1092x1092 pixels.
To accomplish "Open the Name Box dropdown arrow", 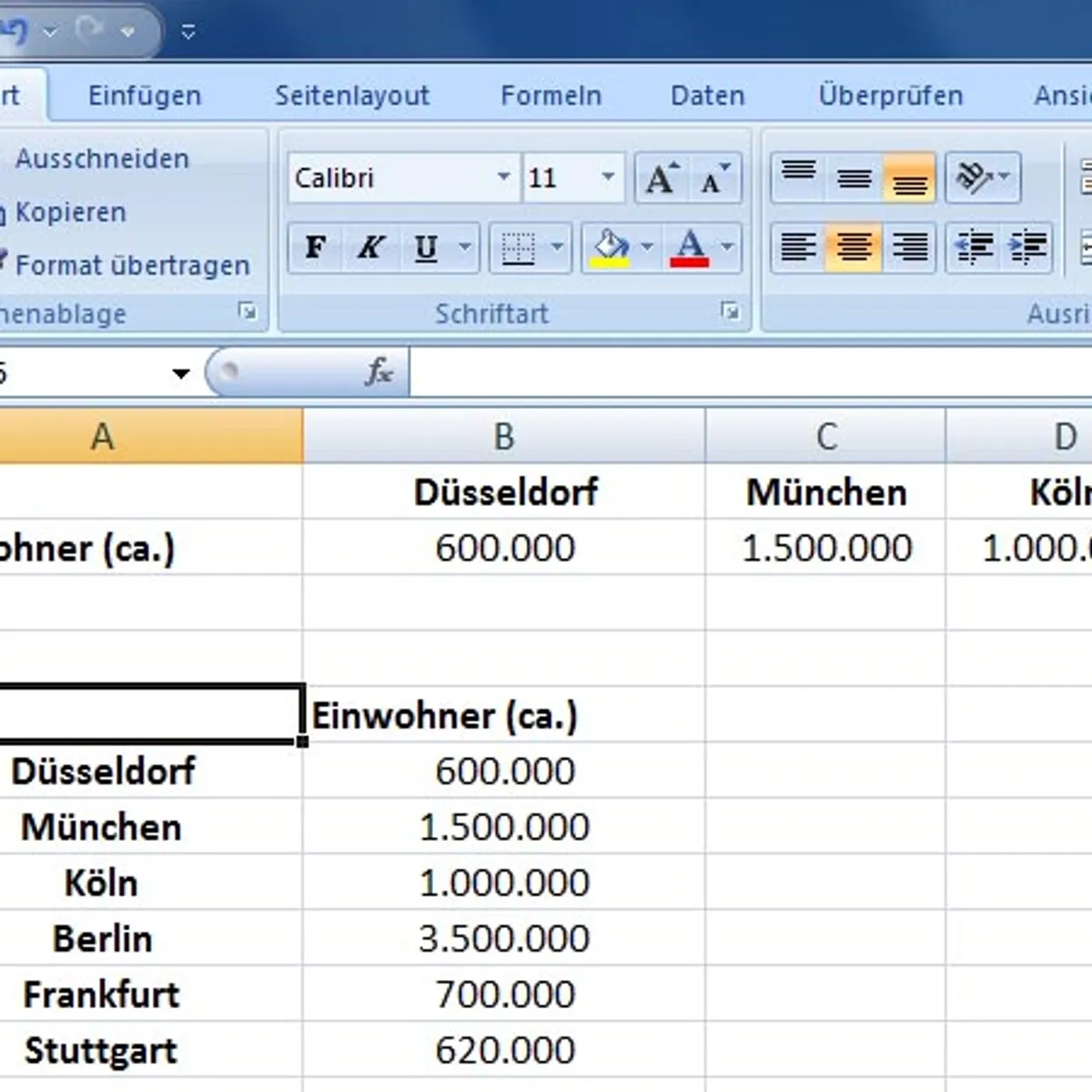I will (181, 373).
